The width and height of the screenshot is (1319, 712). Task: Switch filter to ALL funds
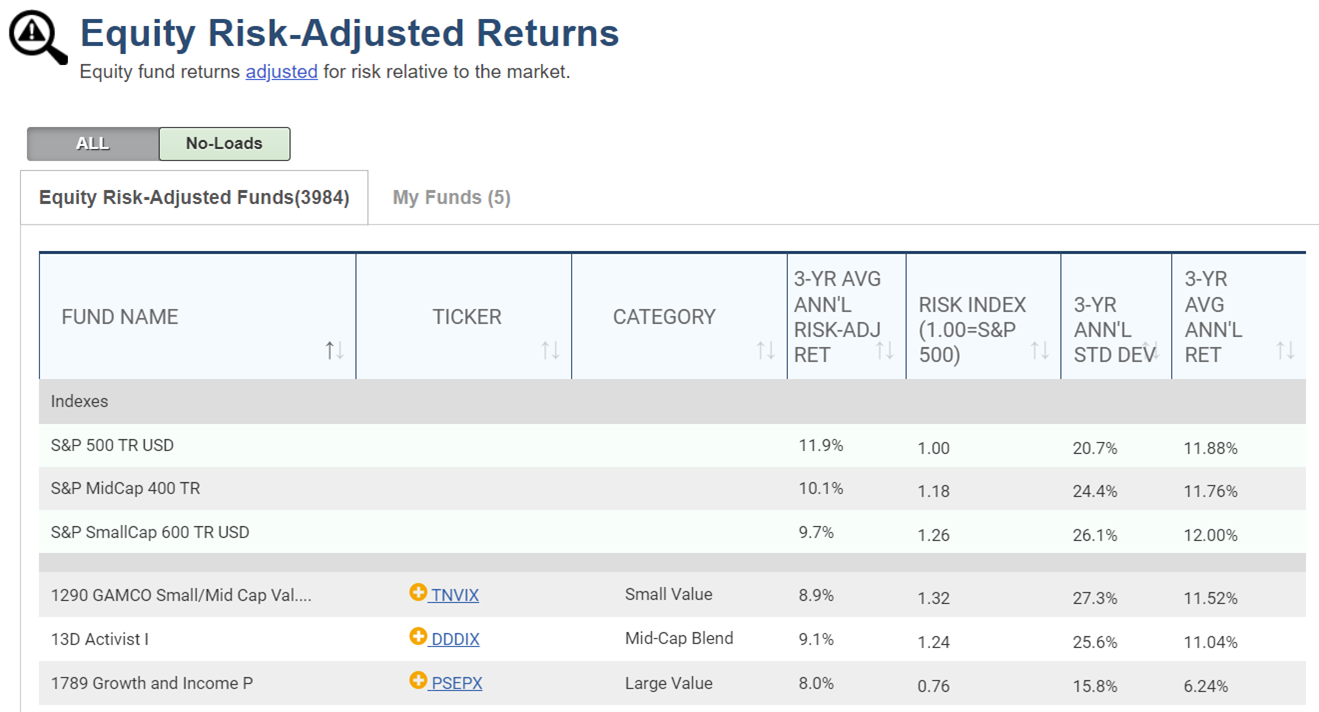pyautogui.click(x=93, y=144)
